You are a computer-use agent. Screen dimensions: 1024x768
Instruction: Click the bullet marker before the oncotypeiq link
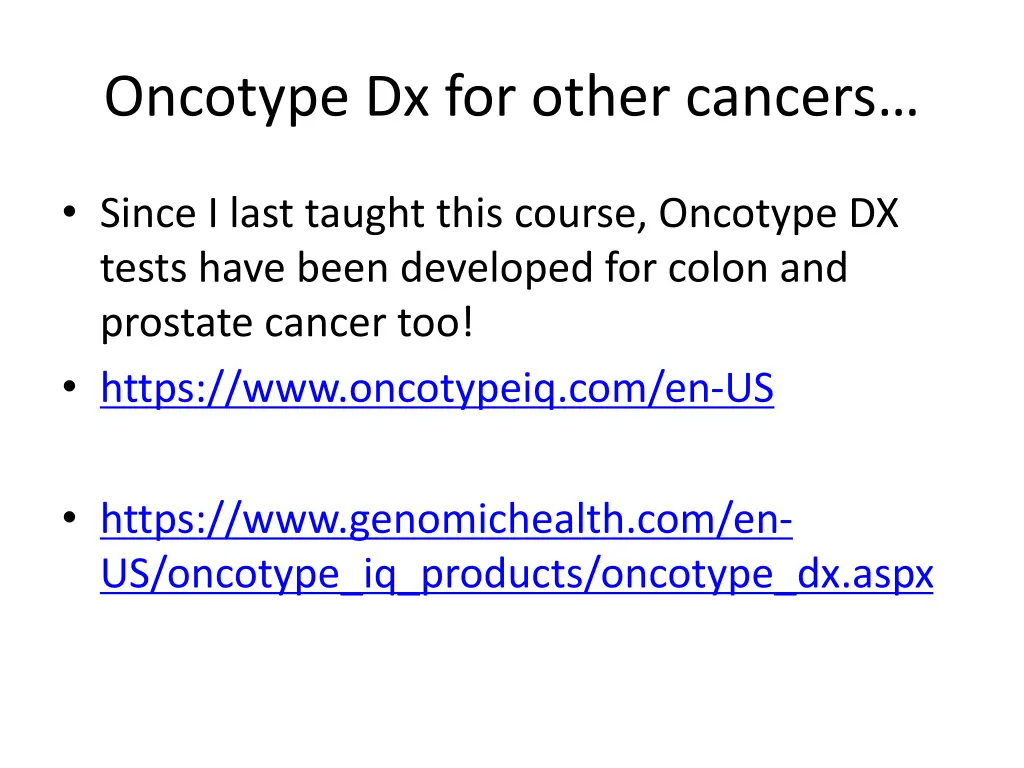coord(67,390)
